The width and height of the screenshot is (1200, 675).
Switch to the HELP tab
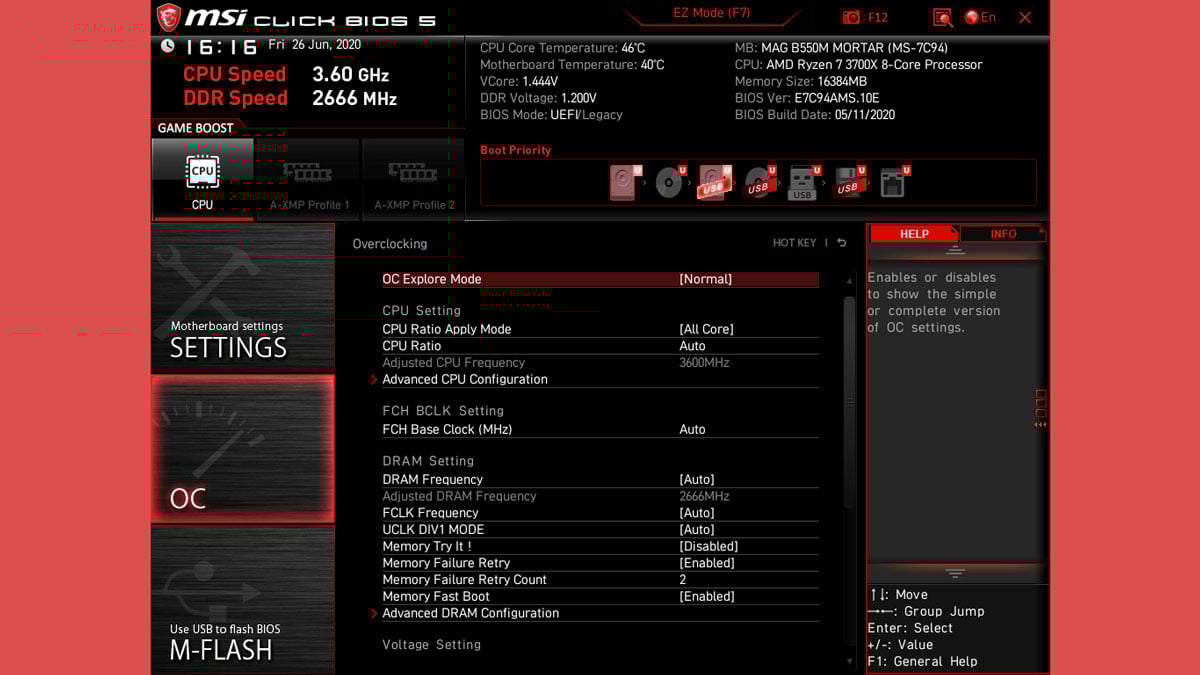[914, 234]
